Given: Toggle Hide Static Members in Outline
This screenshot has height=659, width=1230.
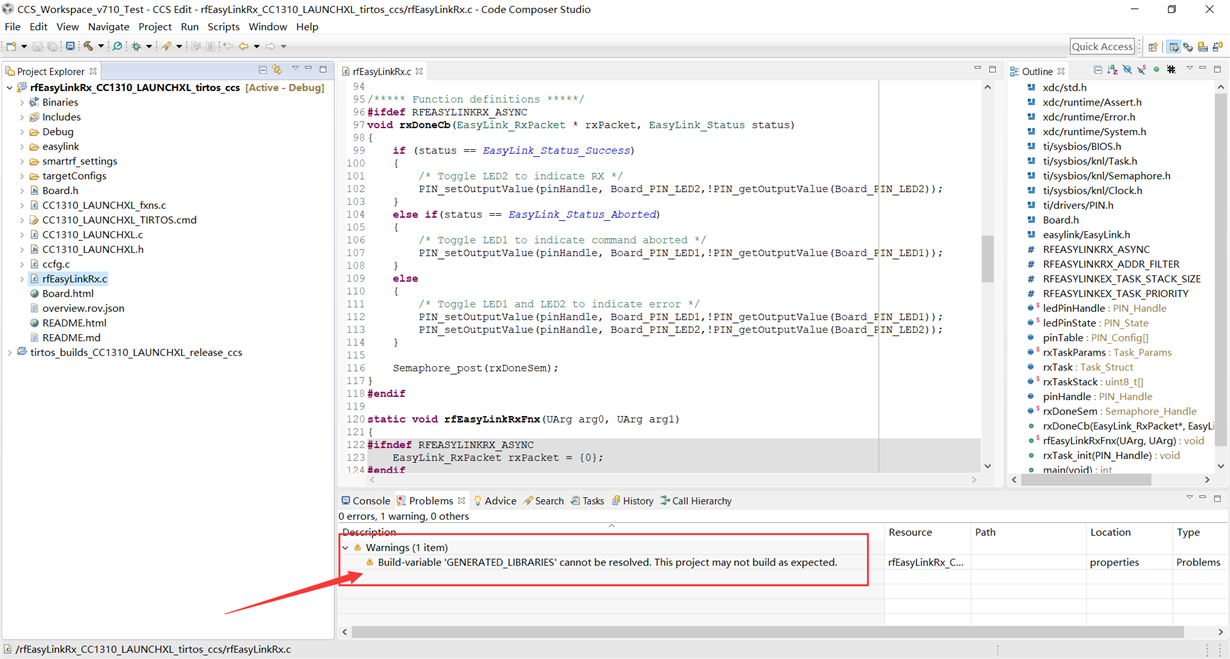Looking at the screenshot, I should pyautogui.click(x=1142, y=70).
